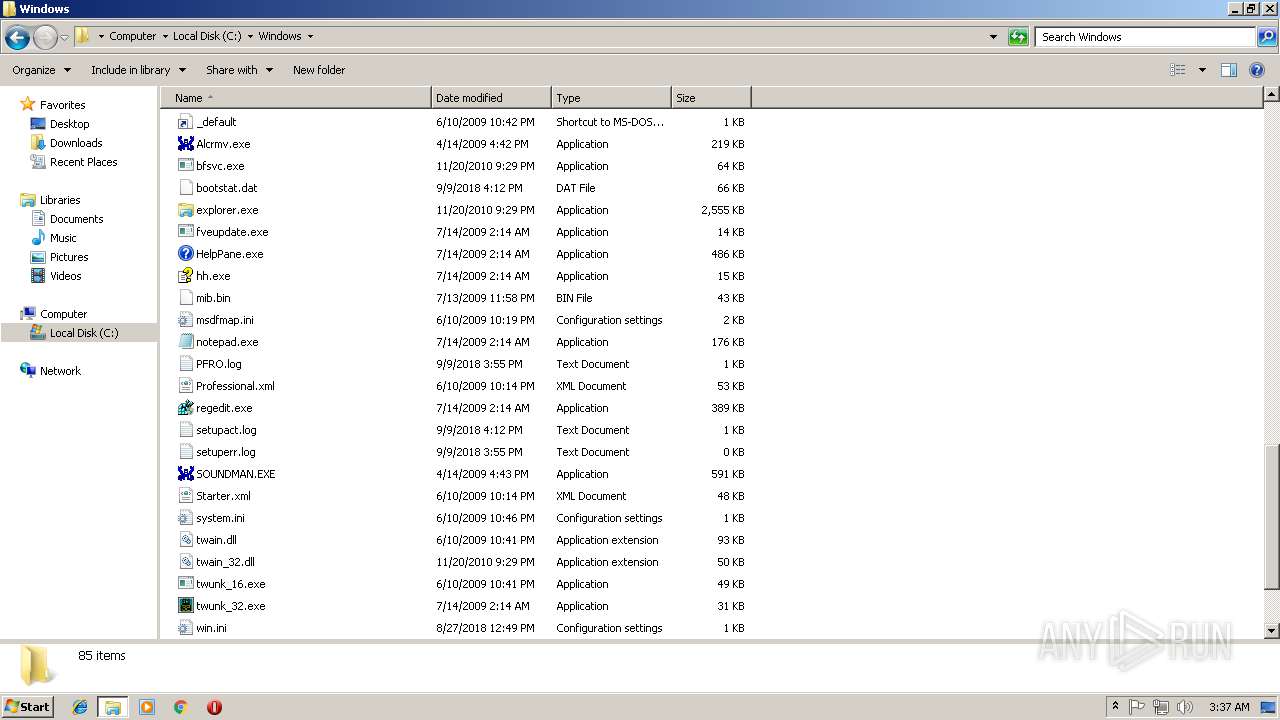Select the notepad.exe icon
The height and width of the screenshot is (720, 1280).
(185, 342)
